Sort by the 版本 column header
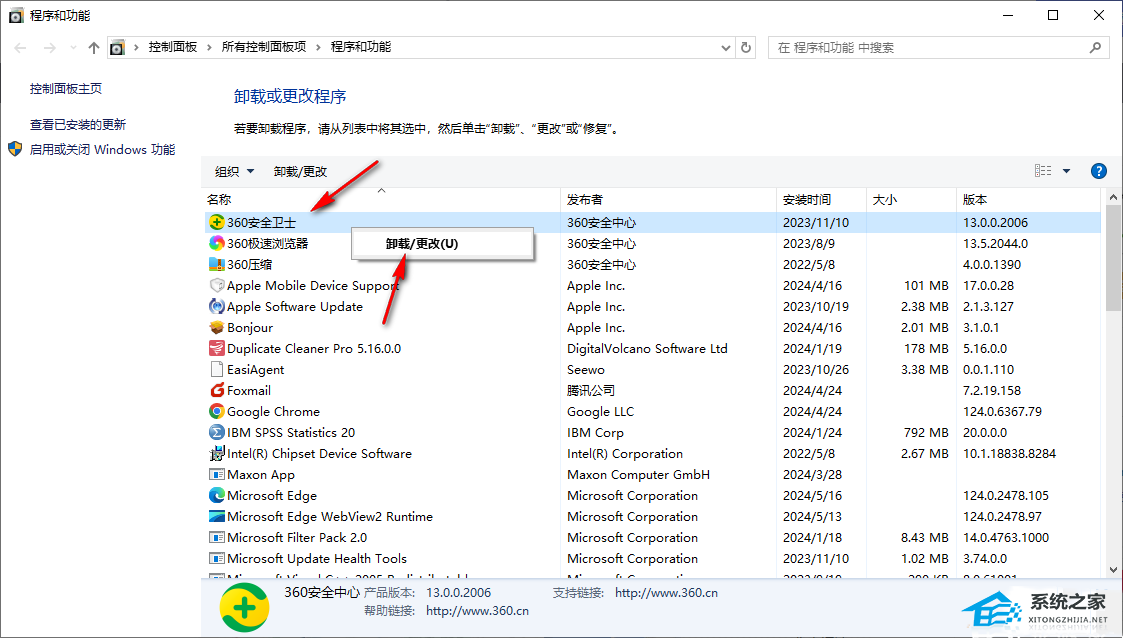1123x638 pixels. 1028,200
